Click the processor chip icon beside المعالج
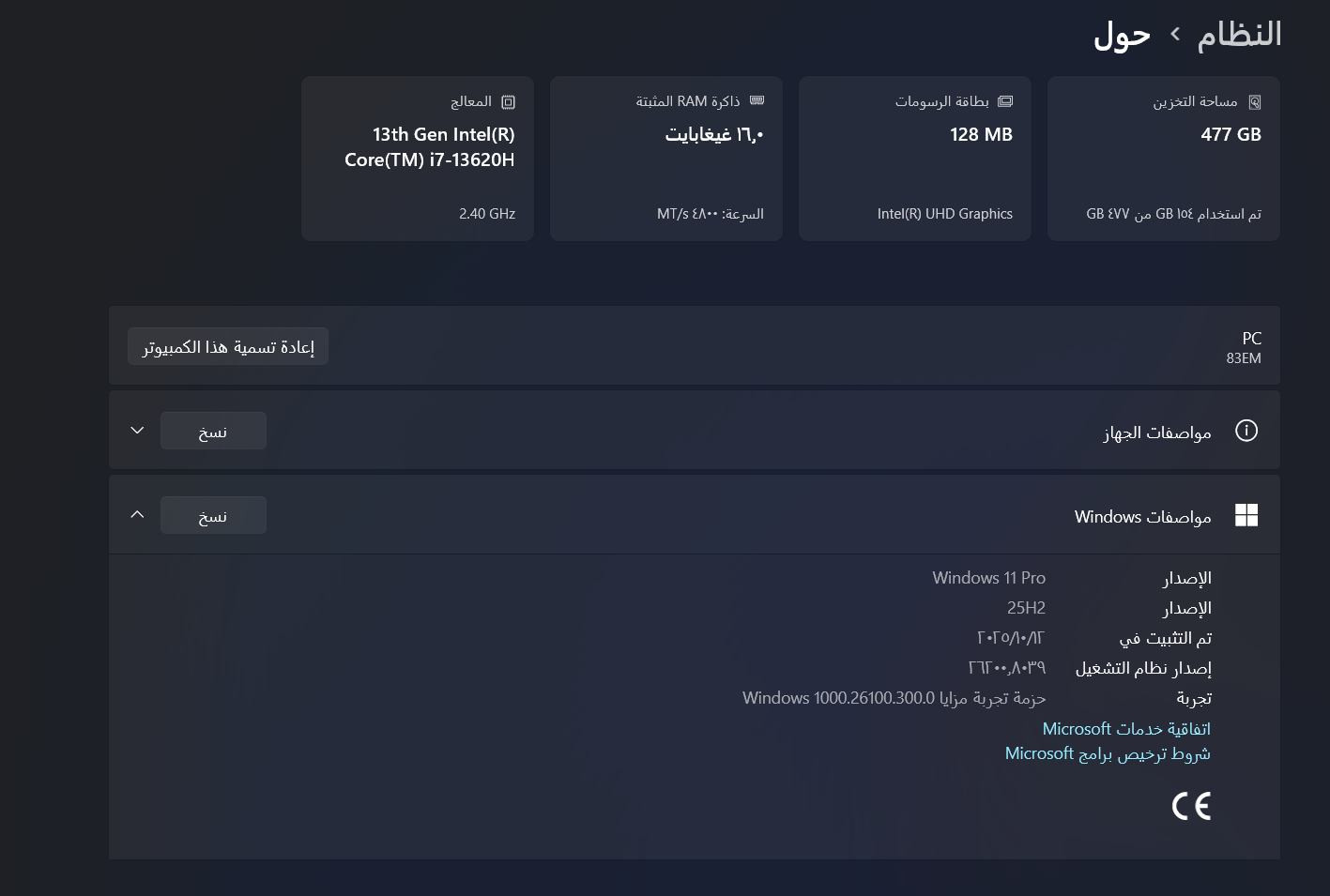1330x896 pixels. point(508,101)
